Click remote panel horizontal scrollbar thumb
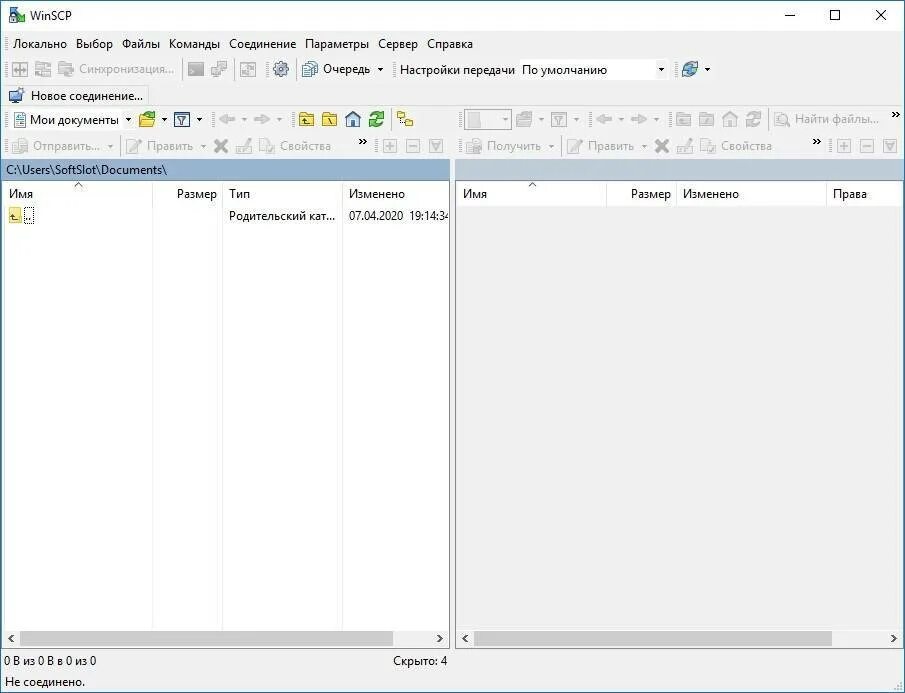Image resolution: width=905 pixels, height=693 pixels. point(653,638)
